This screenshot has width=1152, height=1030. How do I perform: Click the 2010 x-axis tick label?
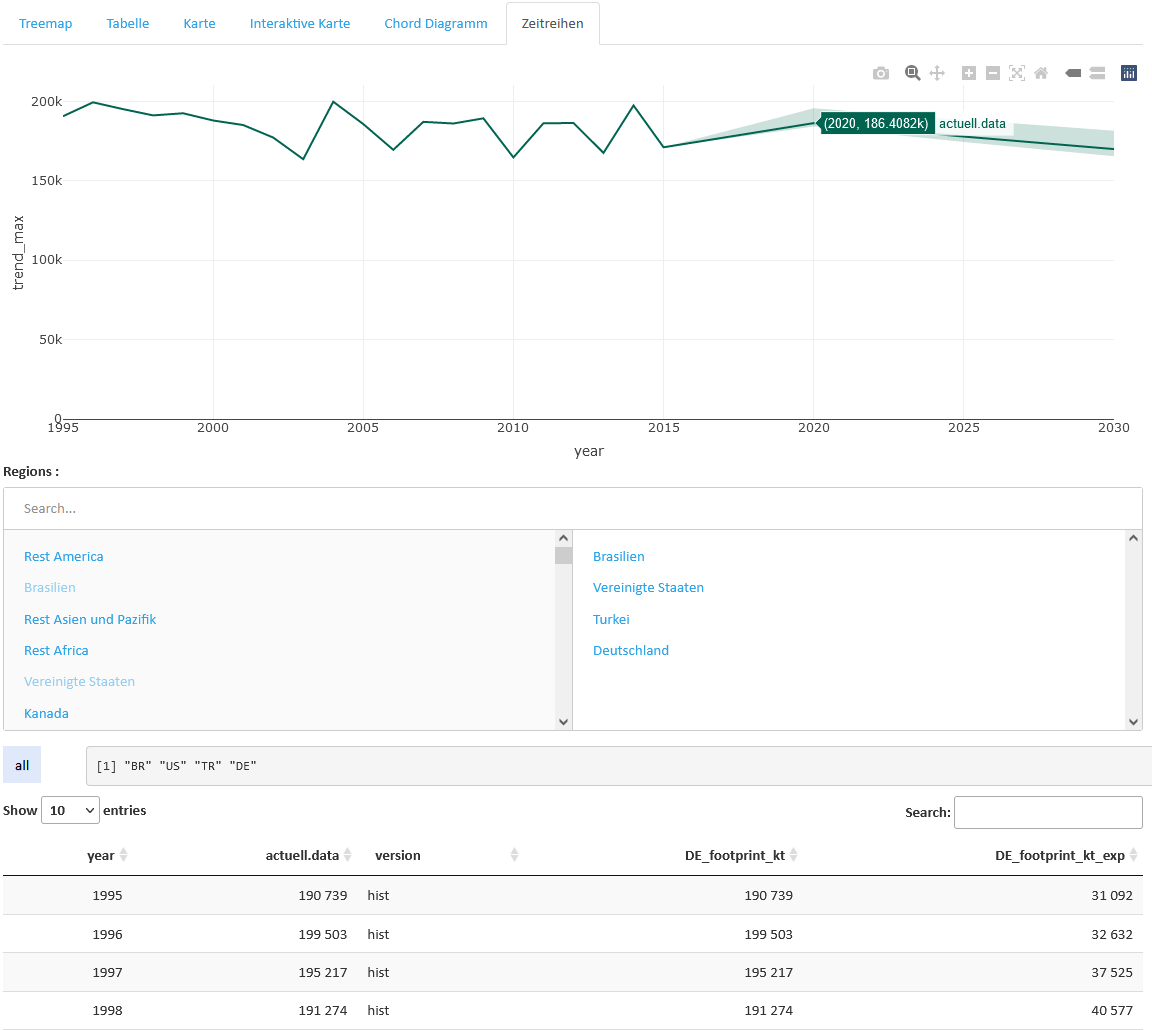click(x=513, y=427)
